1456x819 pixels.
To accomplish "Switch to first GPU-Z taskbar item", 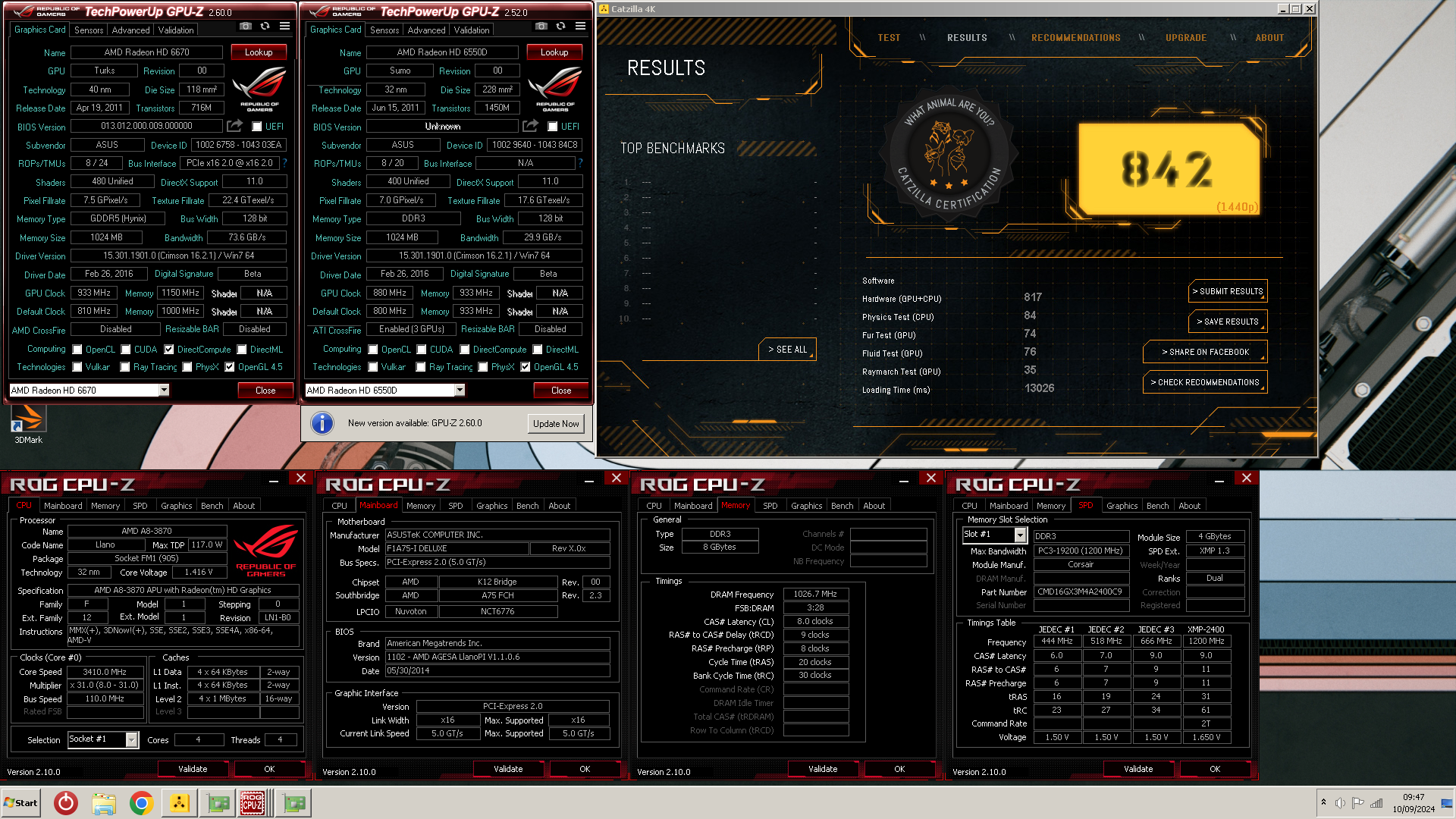I will [218, 802].
